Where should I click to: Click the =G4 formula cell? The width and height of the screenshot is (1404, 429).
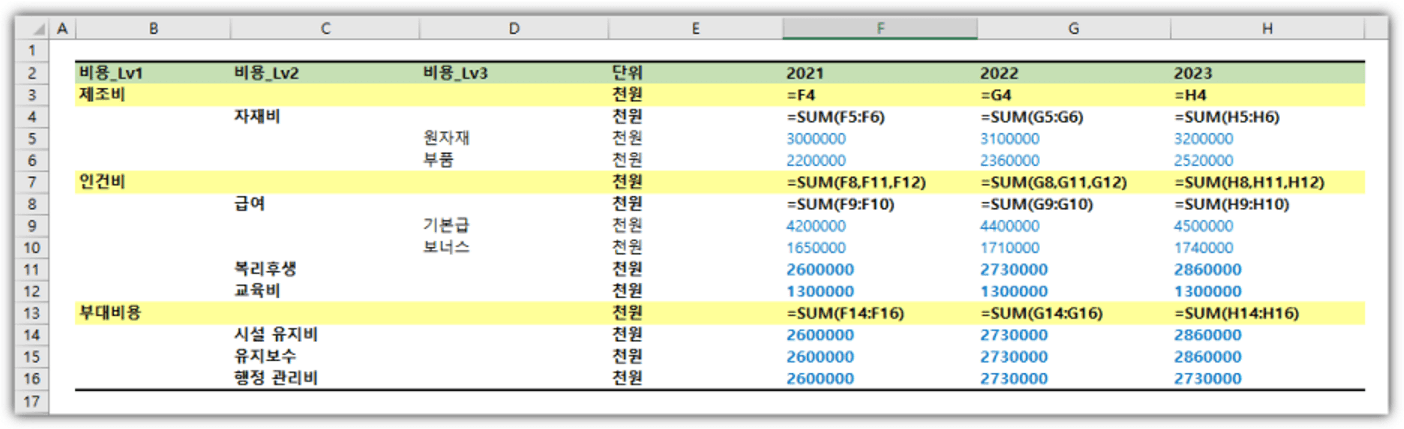[1074, 95]
